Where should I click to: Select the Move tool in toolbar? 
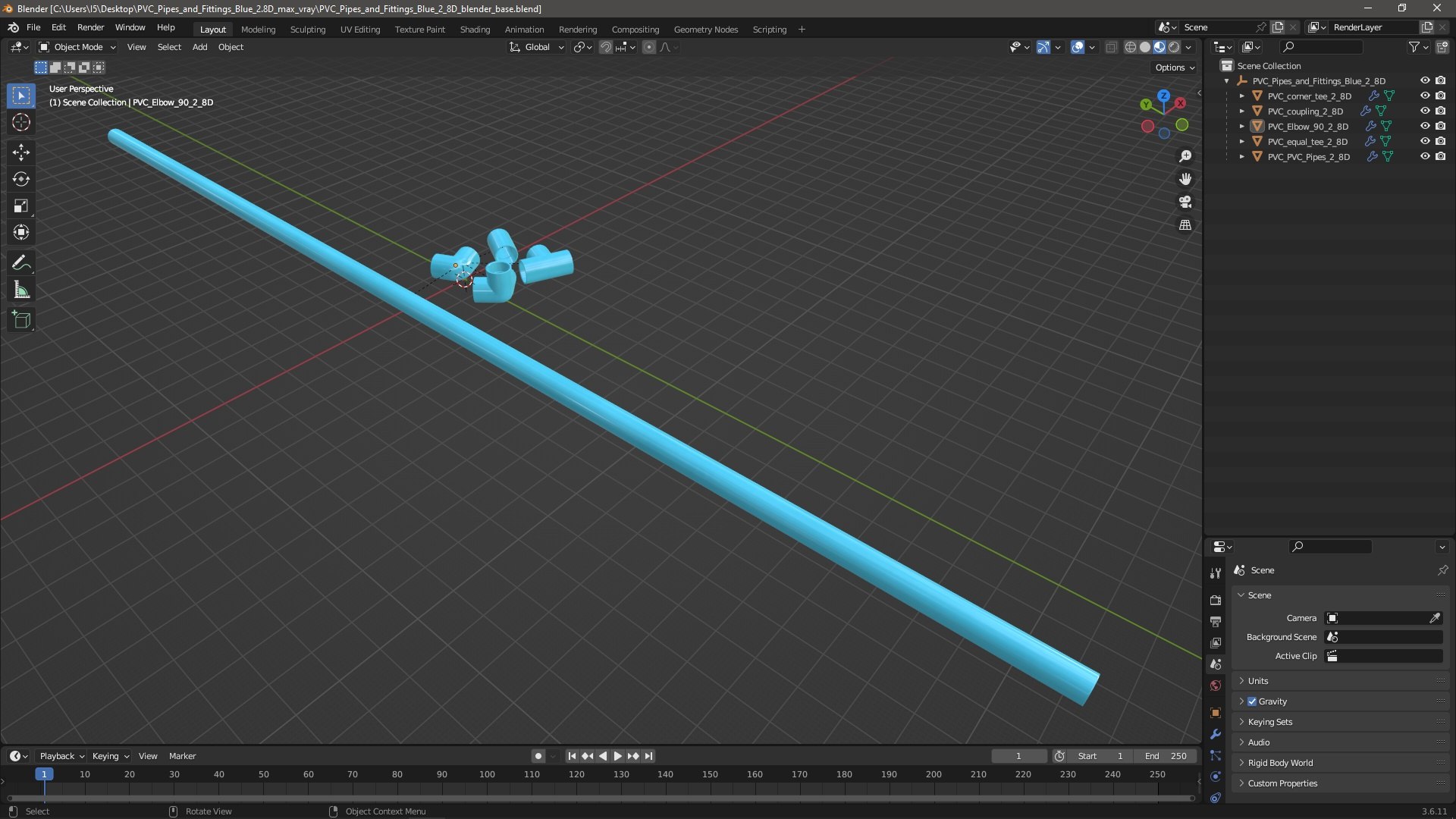[x=21, y=152]
